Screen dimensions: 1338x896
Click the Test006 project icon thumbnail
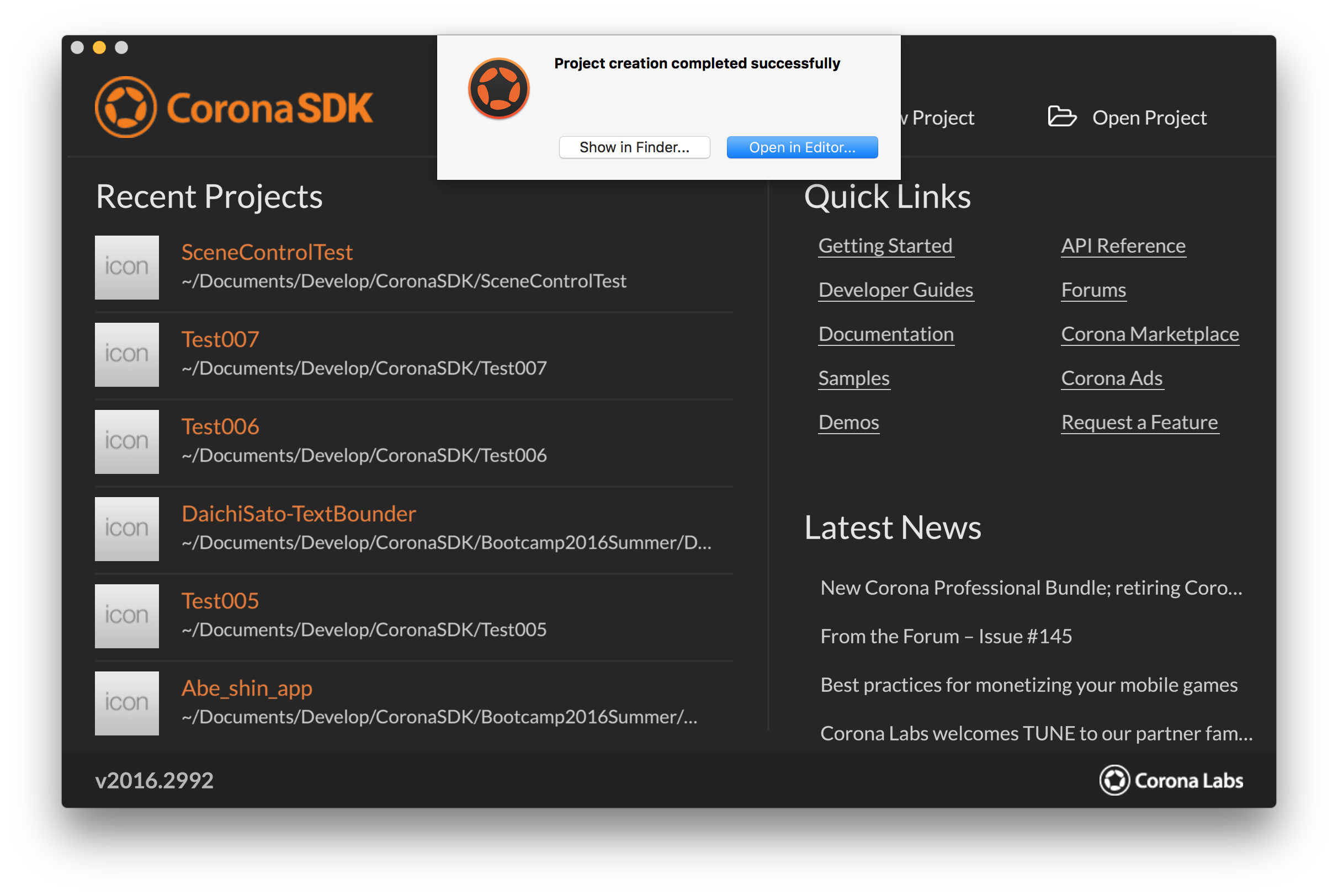127,442
